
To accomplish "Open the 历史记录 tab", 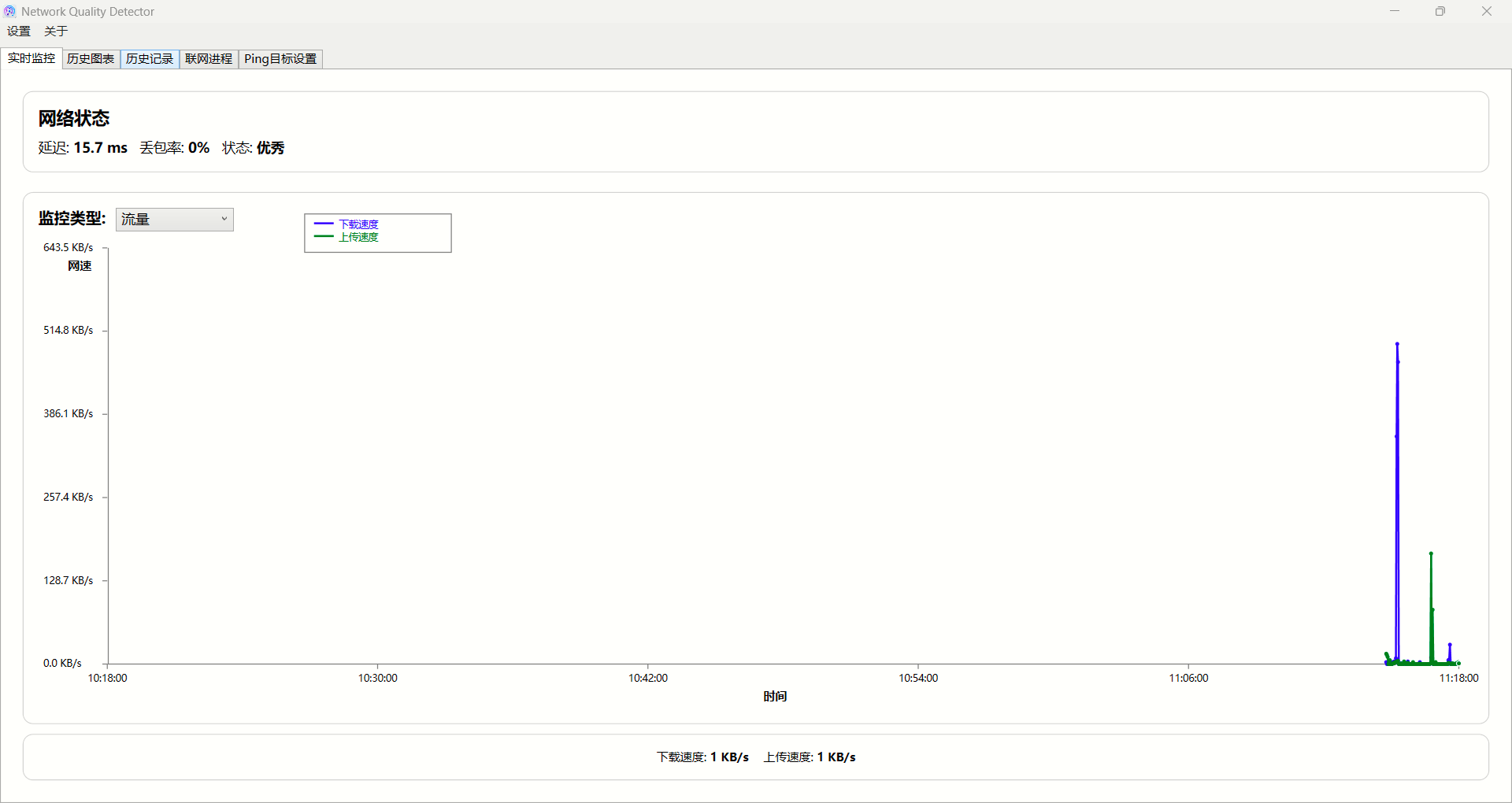I will [150, 59].
